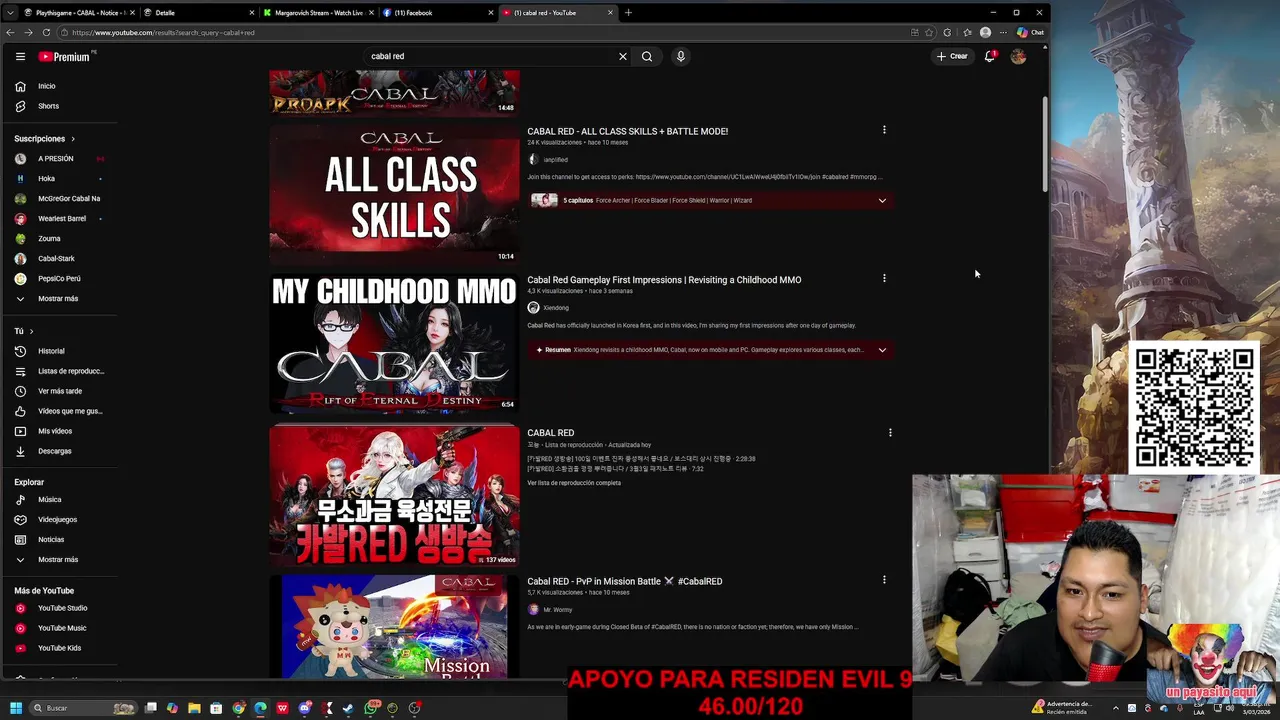
Task: Add page to favorites star
Action: pyautogui.click(x=929, y=33)
